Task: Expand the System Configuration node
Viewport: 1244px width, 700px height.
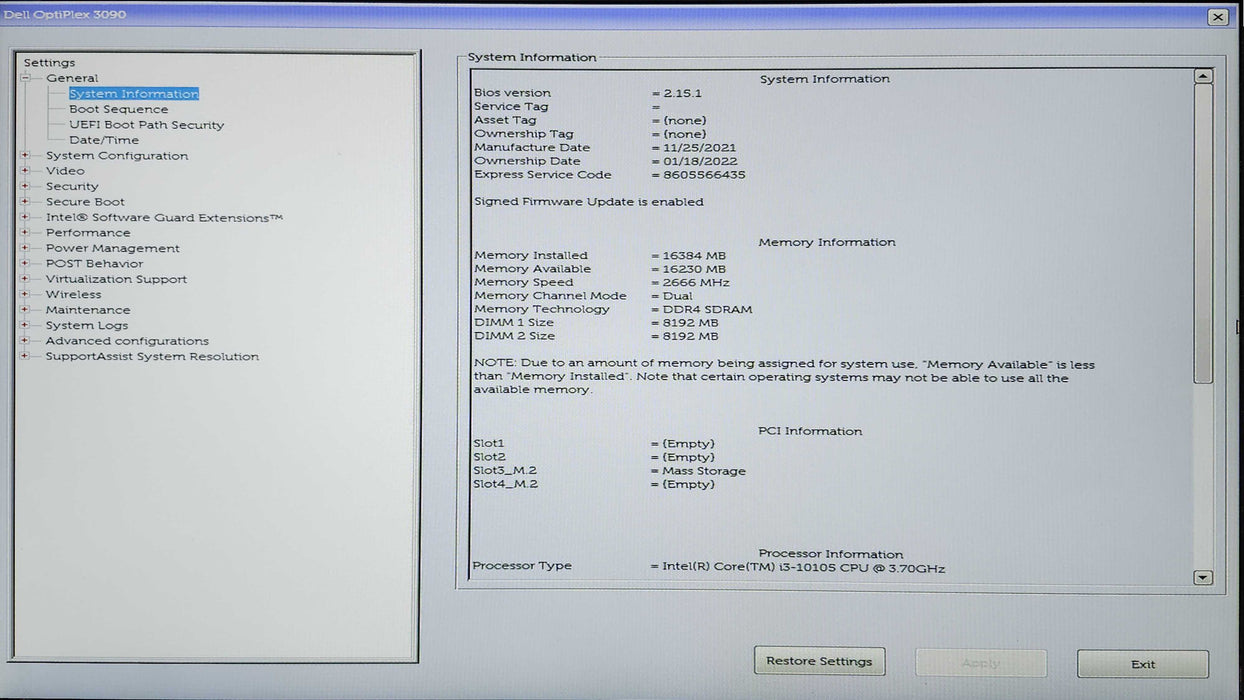Action: [26, 155]
